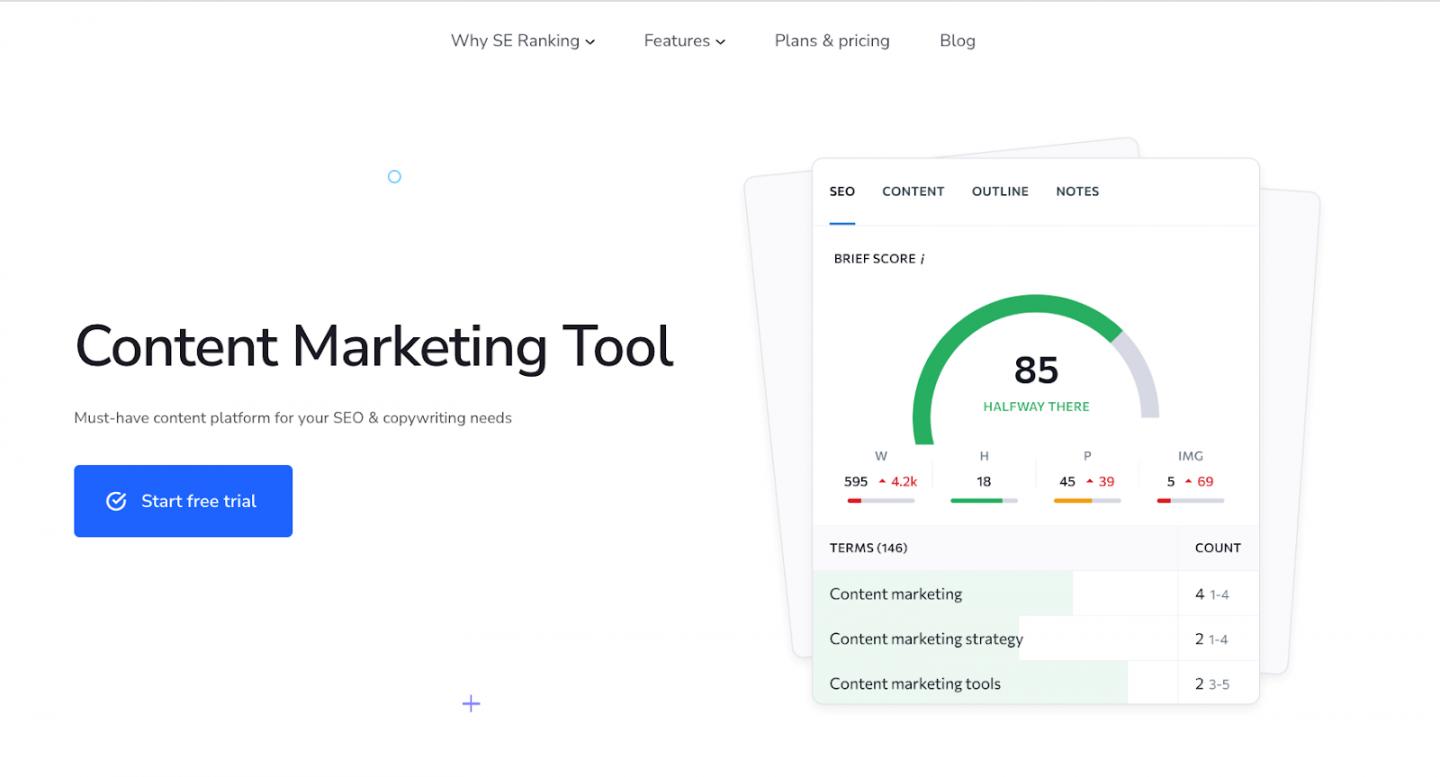Go to the Blog link
This screenshot has width=1440, height=777.
click(x=957, y=41)
